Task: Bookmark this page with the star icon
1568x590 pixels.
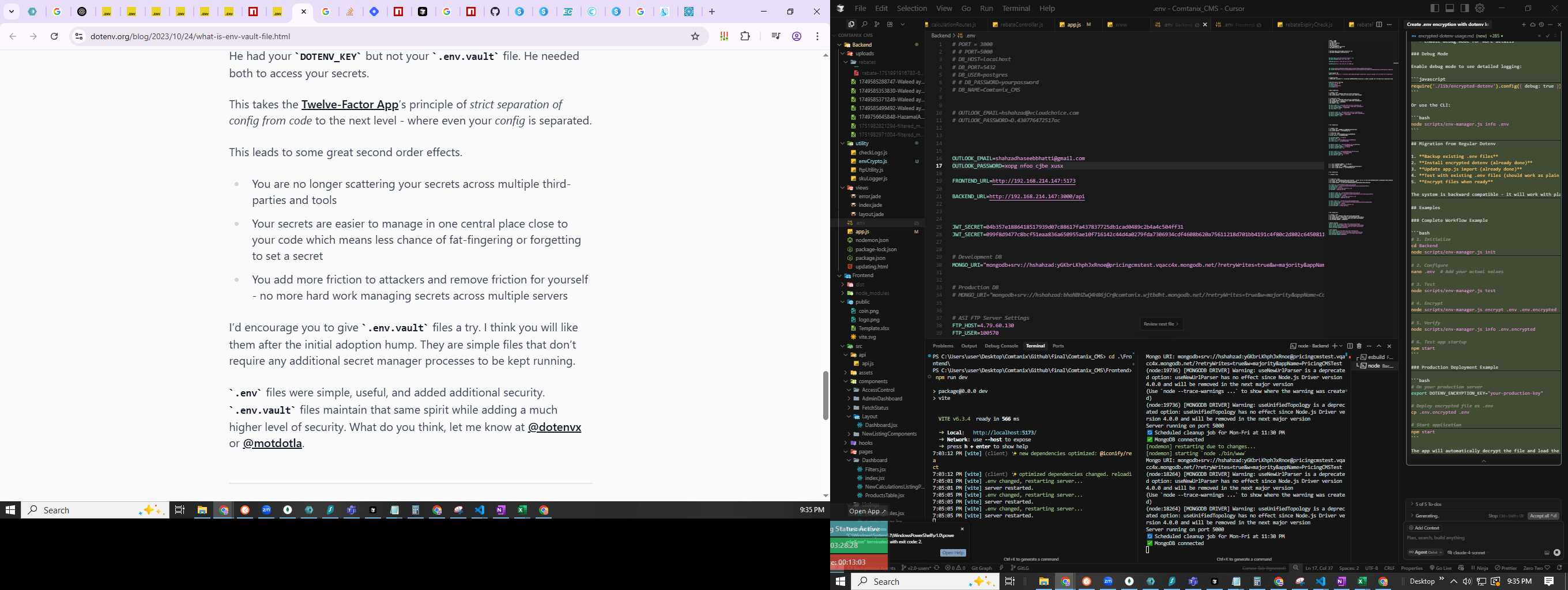Action: (695, 36)
